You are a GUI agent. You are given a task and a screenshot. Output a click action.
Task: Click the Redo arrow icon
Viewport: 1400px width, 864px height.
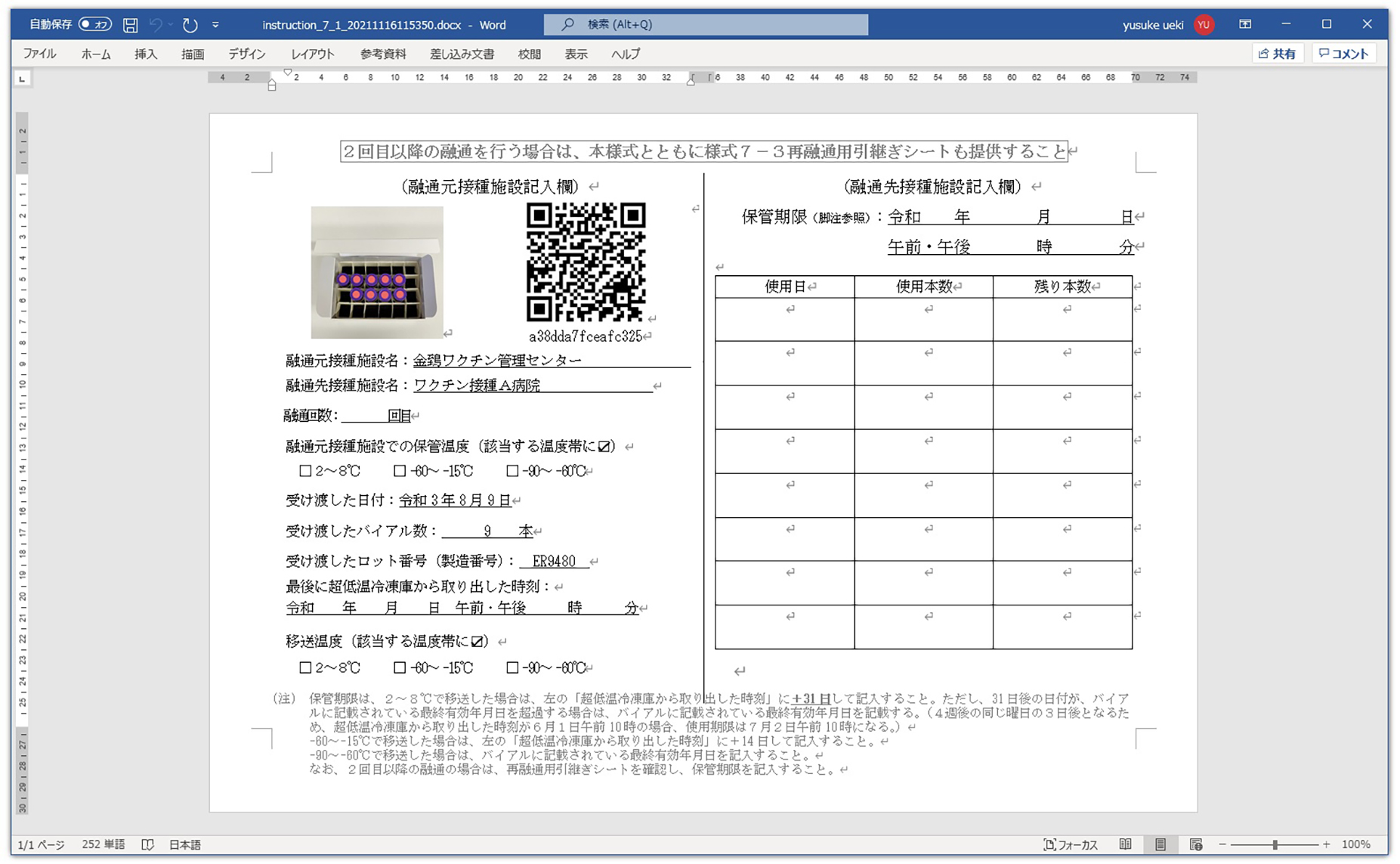pos(190,25)
